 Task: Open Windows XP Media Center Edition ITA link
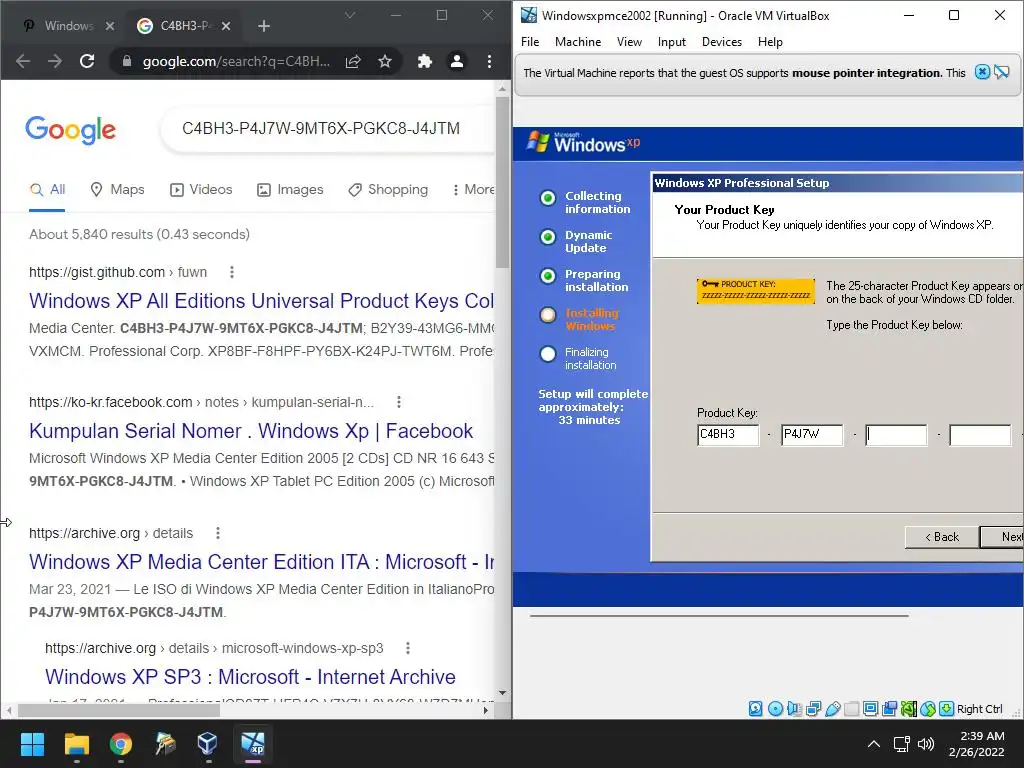(261, 562)
